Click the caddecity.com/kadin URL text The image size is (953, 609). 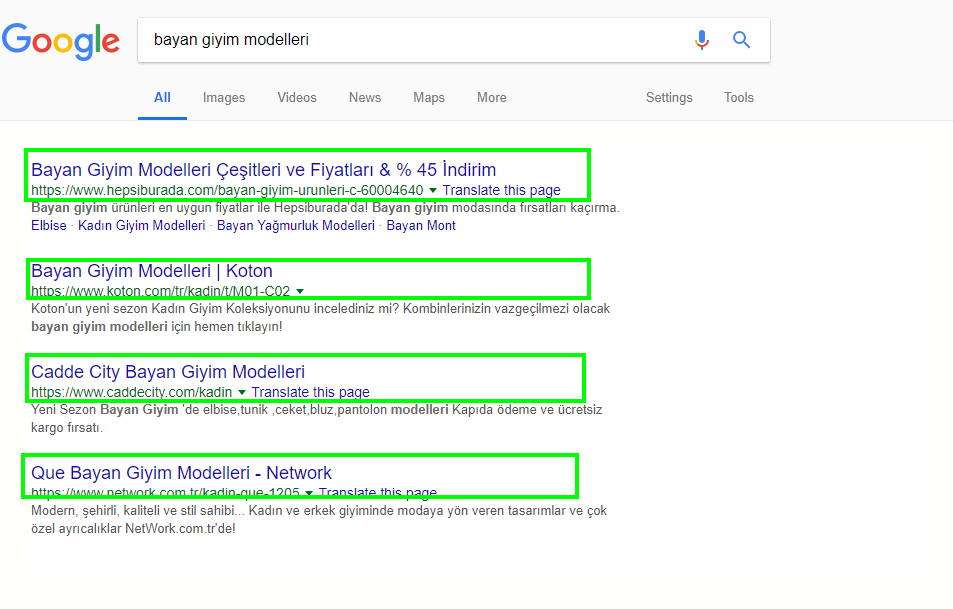coord(131,392)
